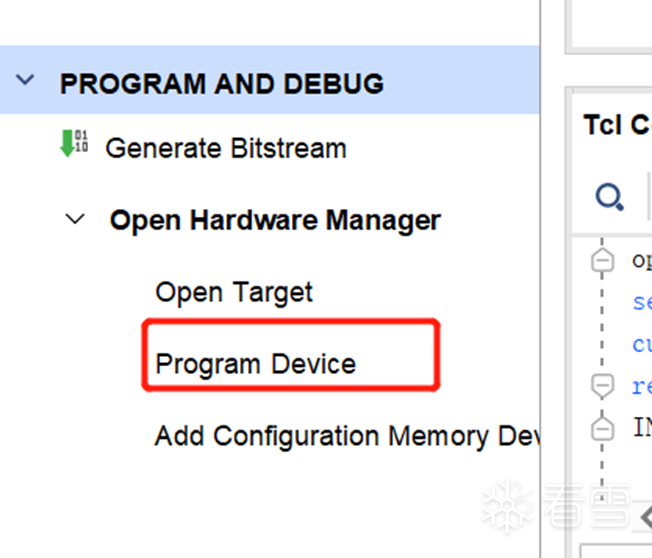Screen dimensions: 652x558
Task: Choose Add Configuration Memory Device
Action: click(346, 436)
